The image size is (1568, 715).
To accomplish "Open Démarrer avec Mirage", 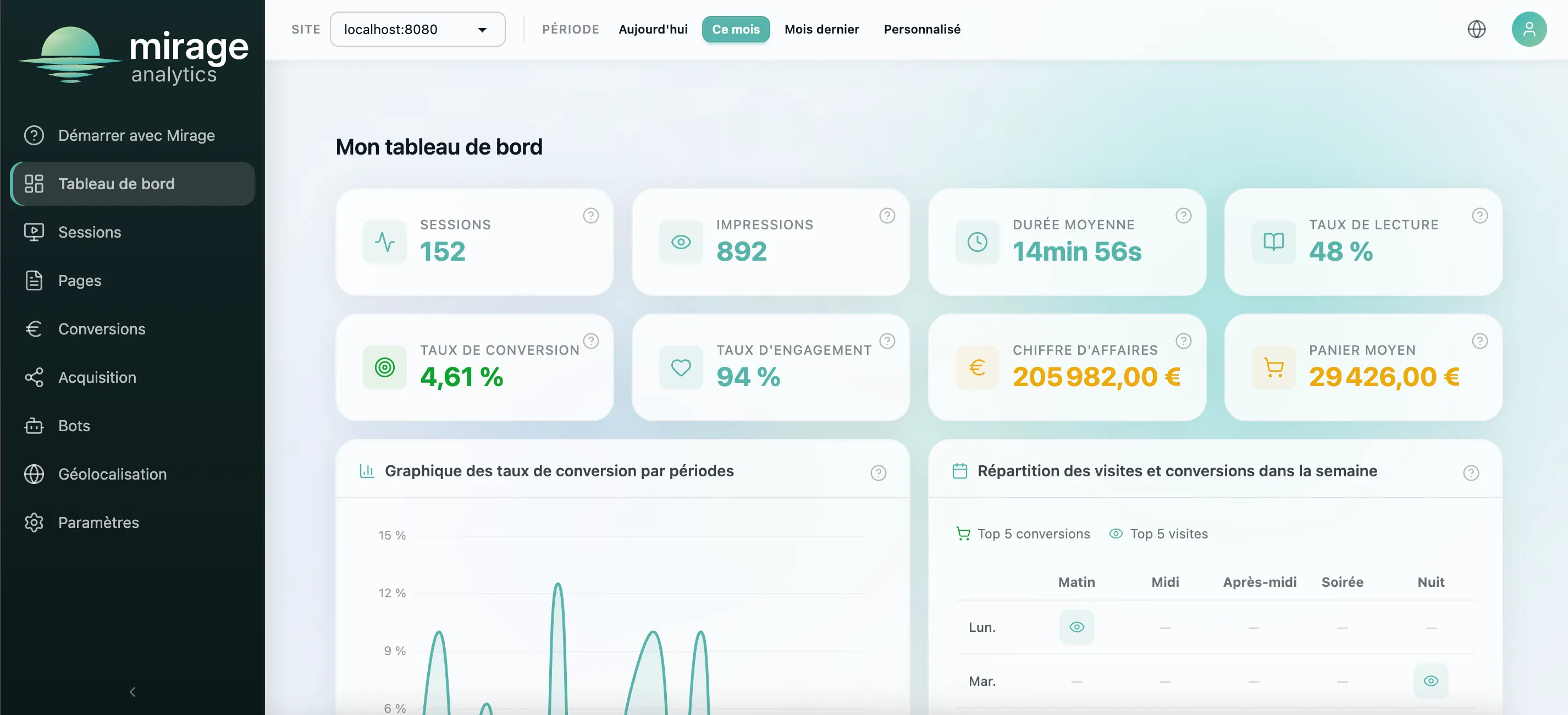I will click(x=136, y=135).
